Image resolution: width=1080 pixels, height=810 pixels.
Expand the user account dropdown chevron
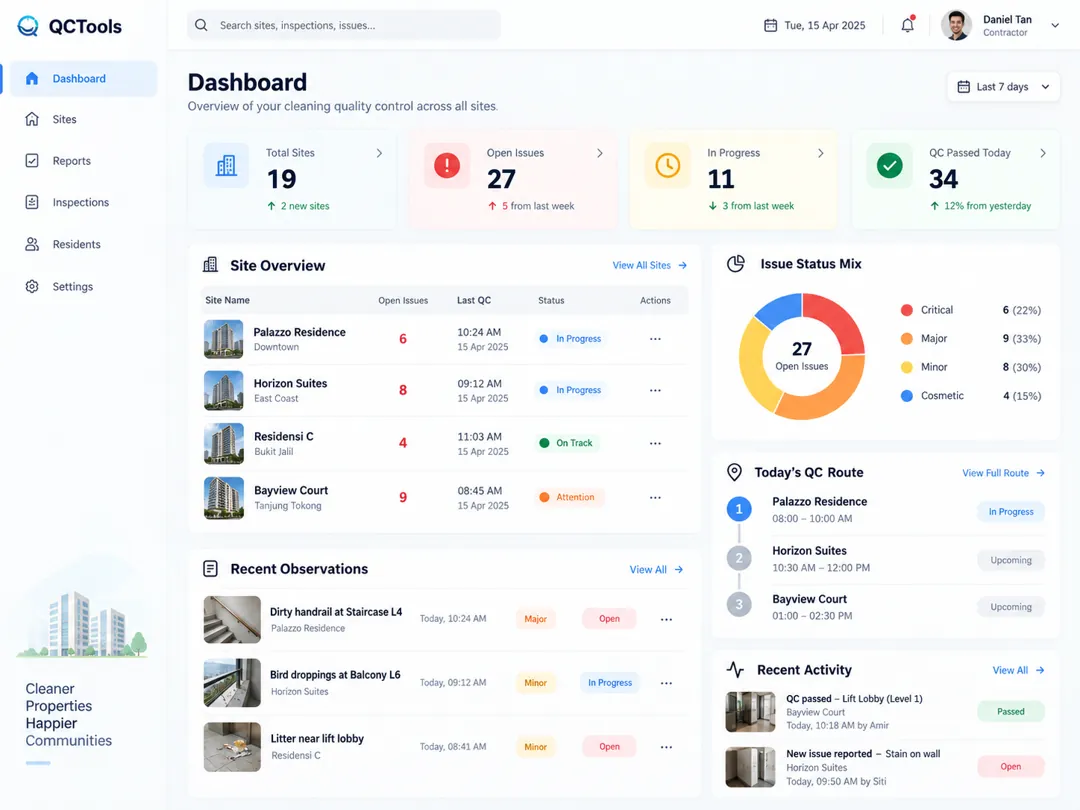[x=1055, y=25]
